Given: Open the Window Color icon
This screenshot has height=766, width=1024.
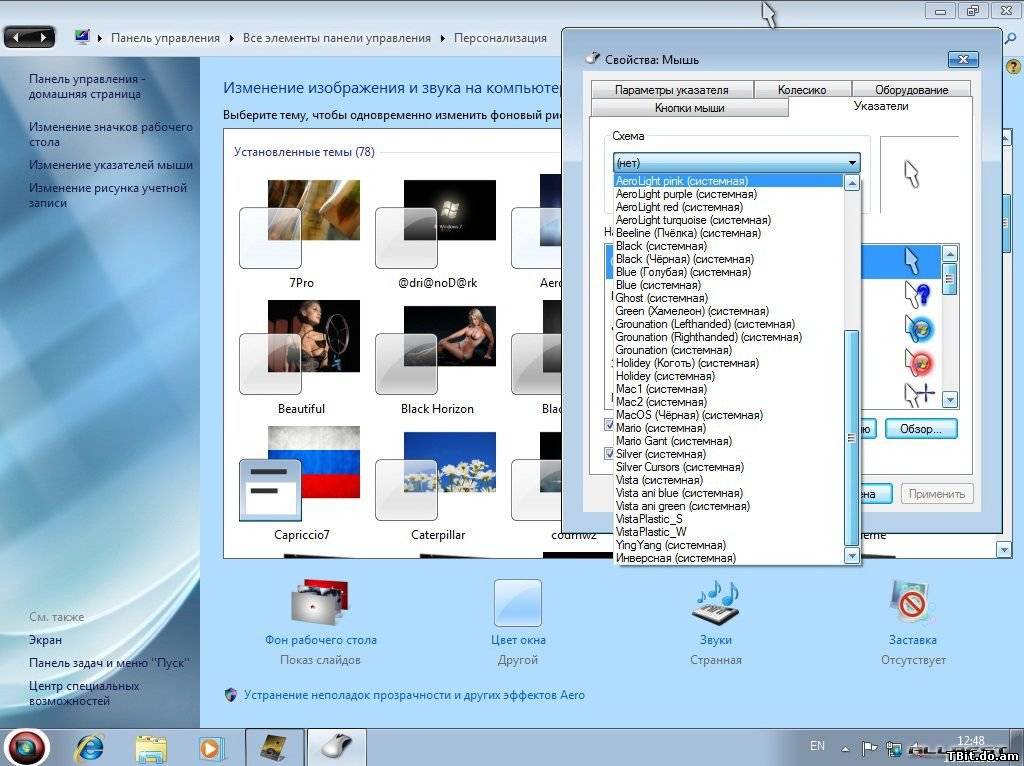Looking at the screenshot, I should tap(517, 603).
